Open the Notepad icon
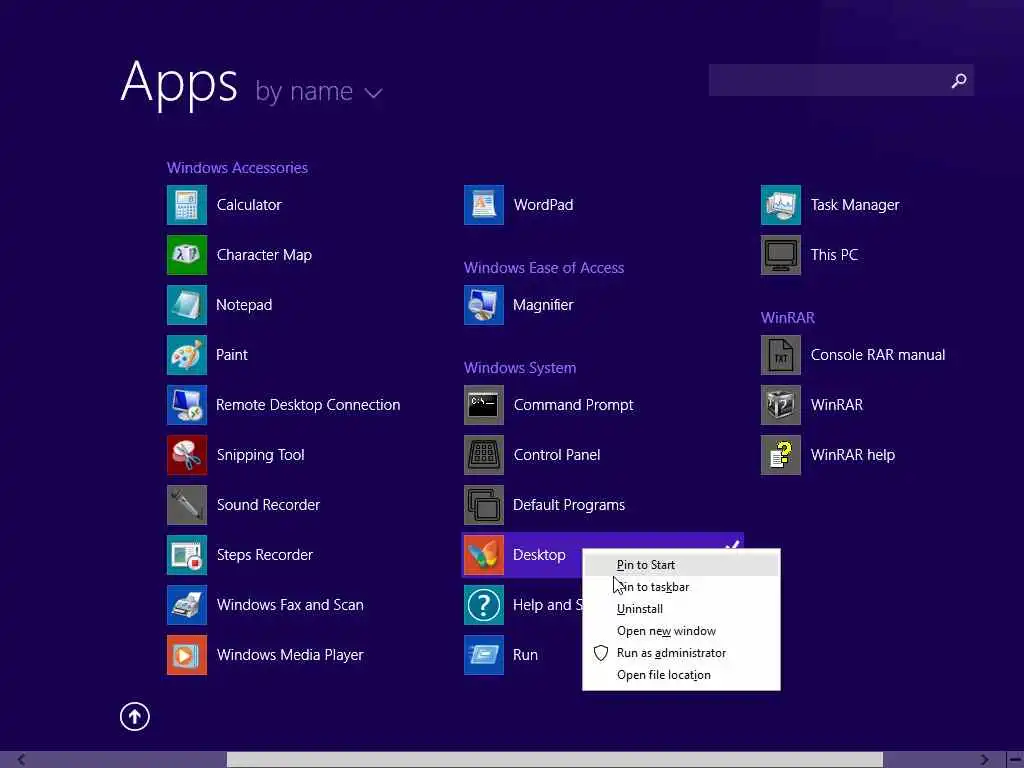The image size is (1024, 768). click(x=187, y=305)
